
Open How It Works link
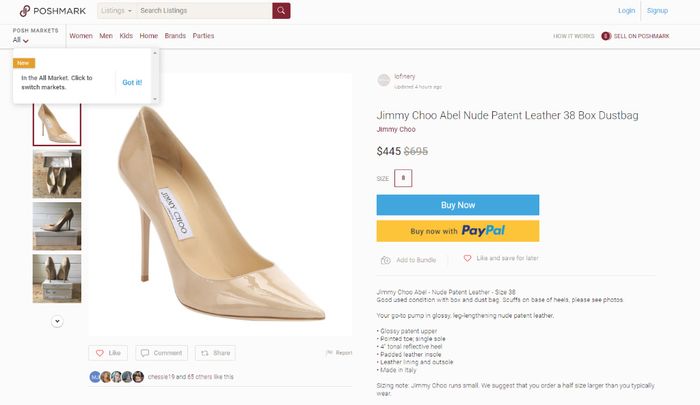tap(574, 36)
